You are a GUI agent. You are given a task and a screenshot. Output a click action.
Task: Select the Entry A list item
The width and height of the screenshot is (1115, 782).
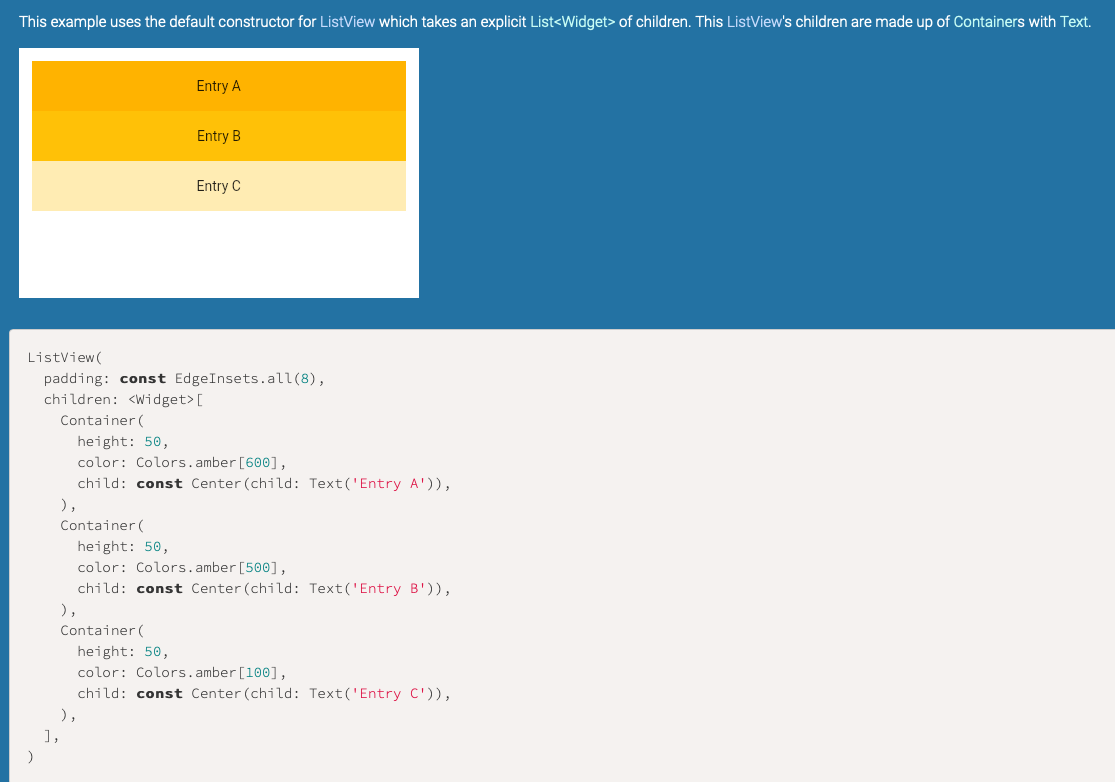[x=218, y=86]
